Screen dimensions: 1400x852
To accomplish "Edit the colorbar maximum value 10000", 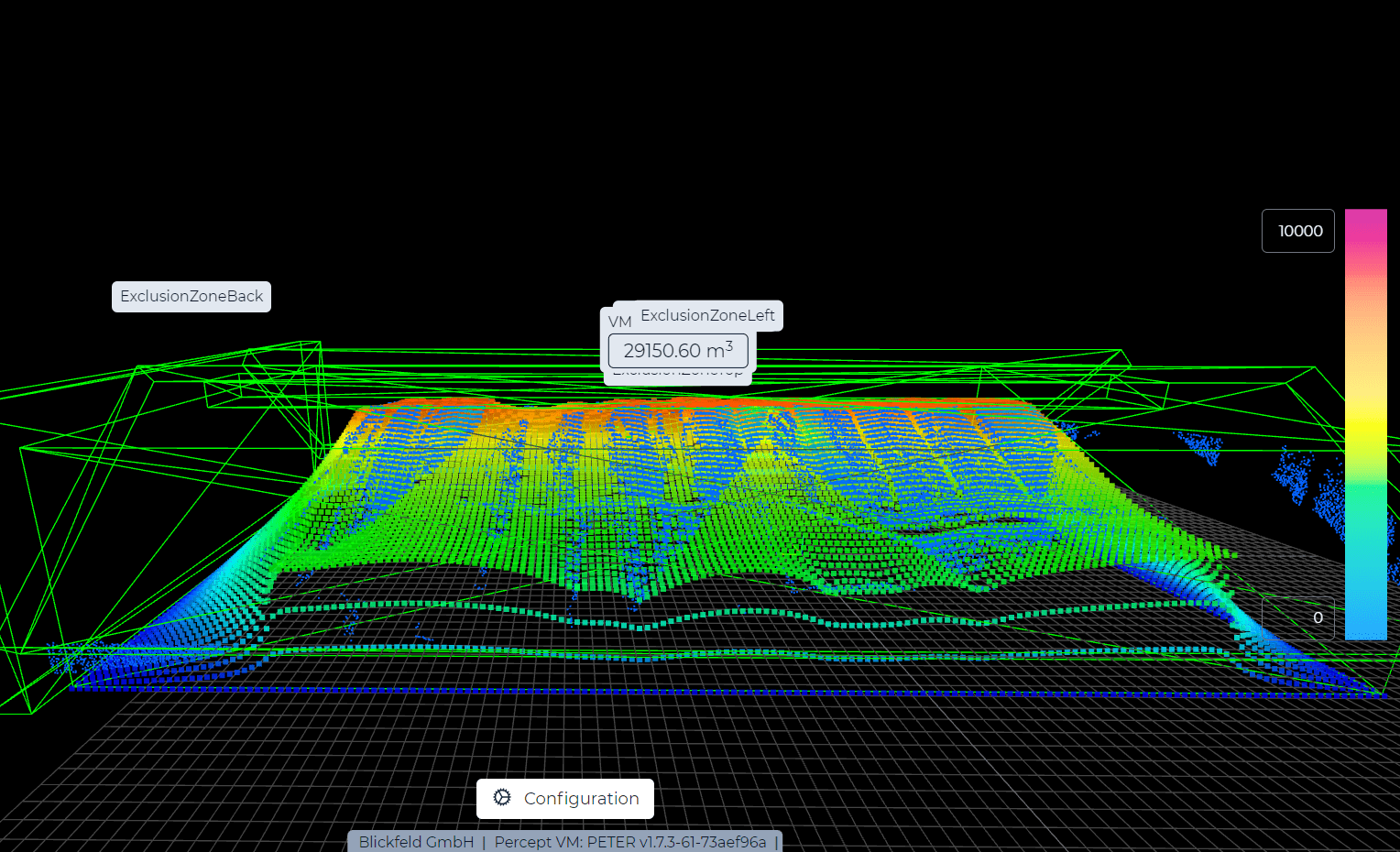I will coord(1298,231).
